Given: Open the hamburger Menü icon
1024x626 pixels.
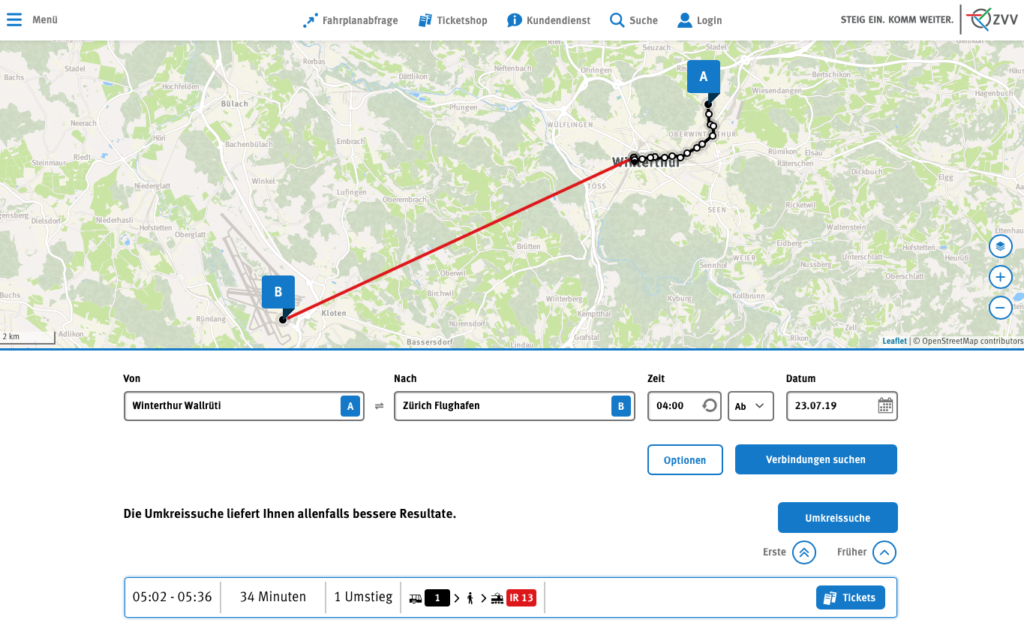Looking at the screenshot, I should click(x=14, y=20).
